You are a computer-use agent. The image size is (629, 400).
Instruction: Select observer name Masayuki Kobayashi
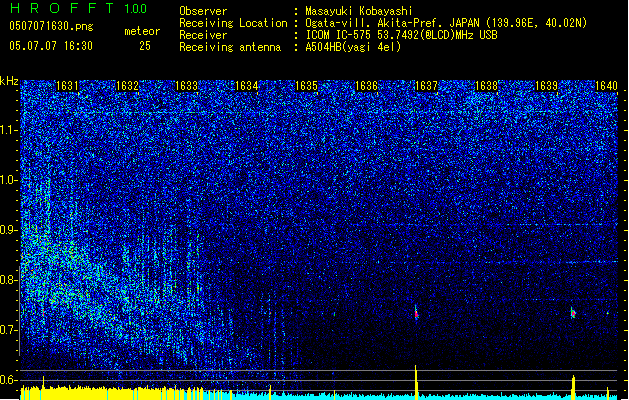(359, 11)
